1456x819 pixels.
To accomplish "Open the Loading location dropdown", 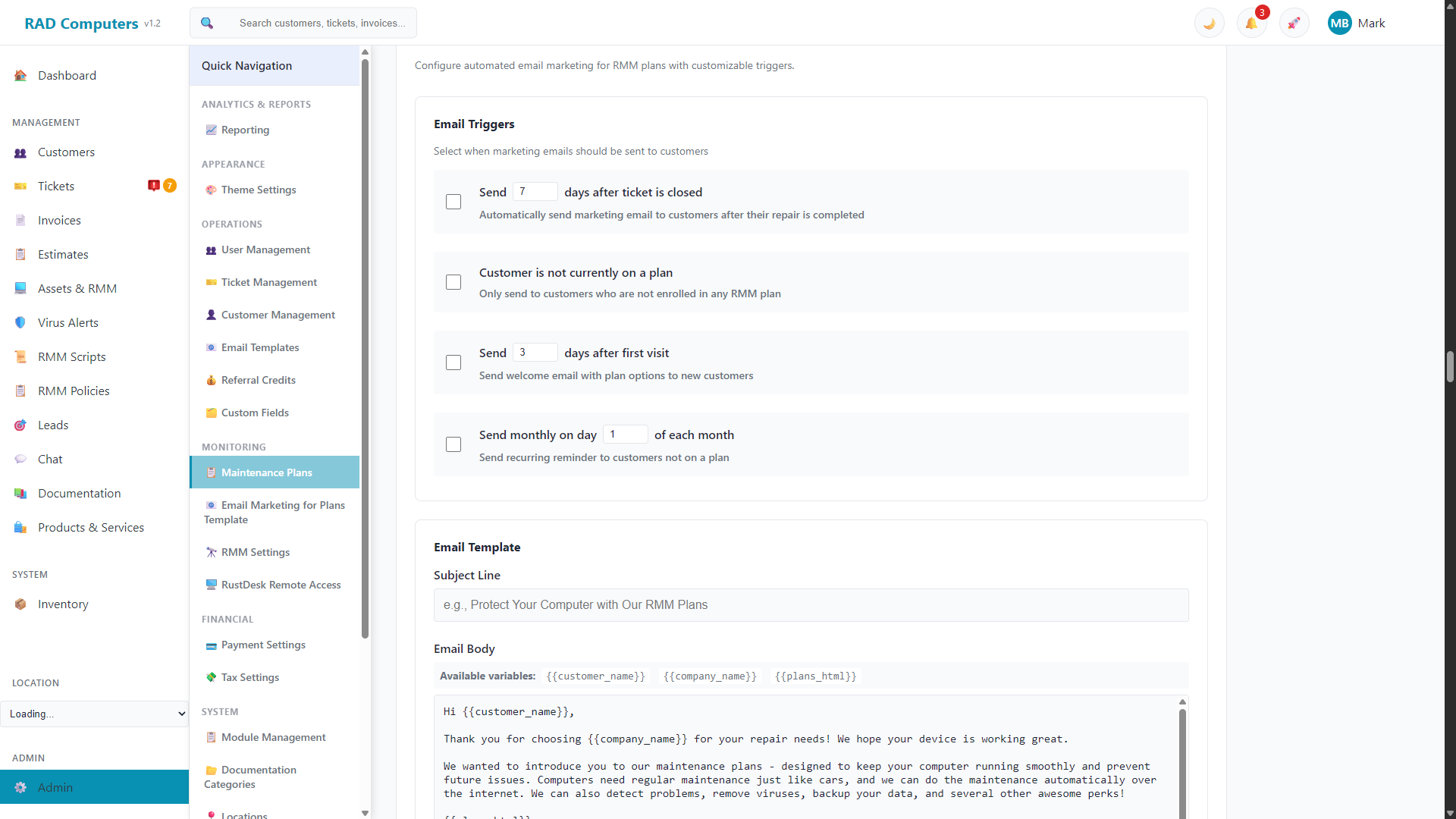I will [x=94, y=714].
